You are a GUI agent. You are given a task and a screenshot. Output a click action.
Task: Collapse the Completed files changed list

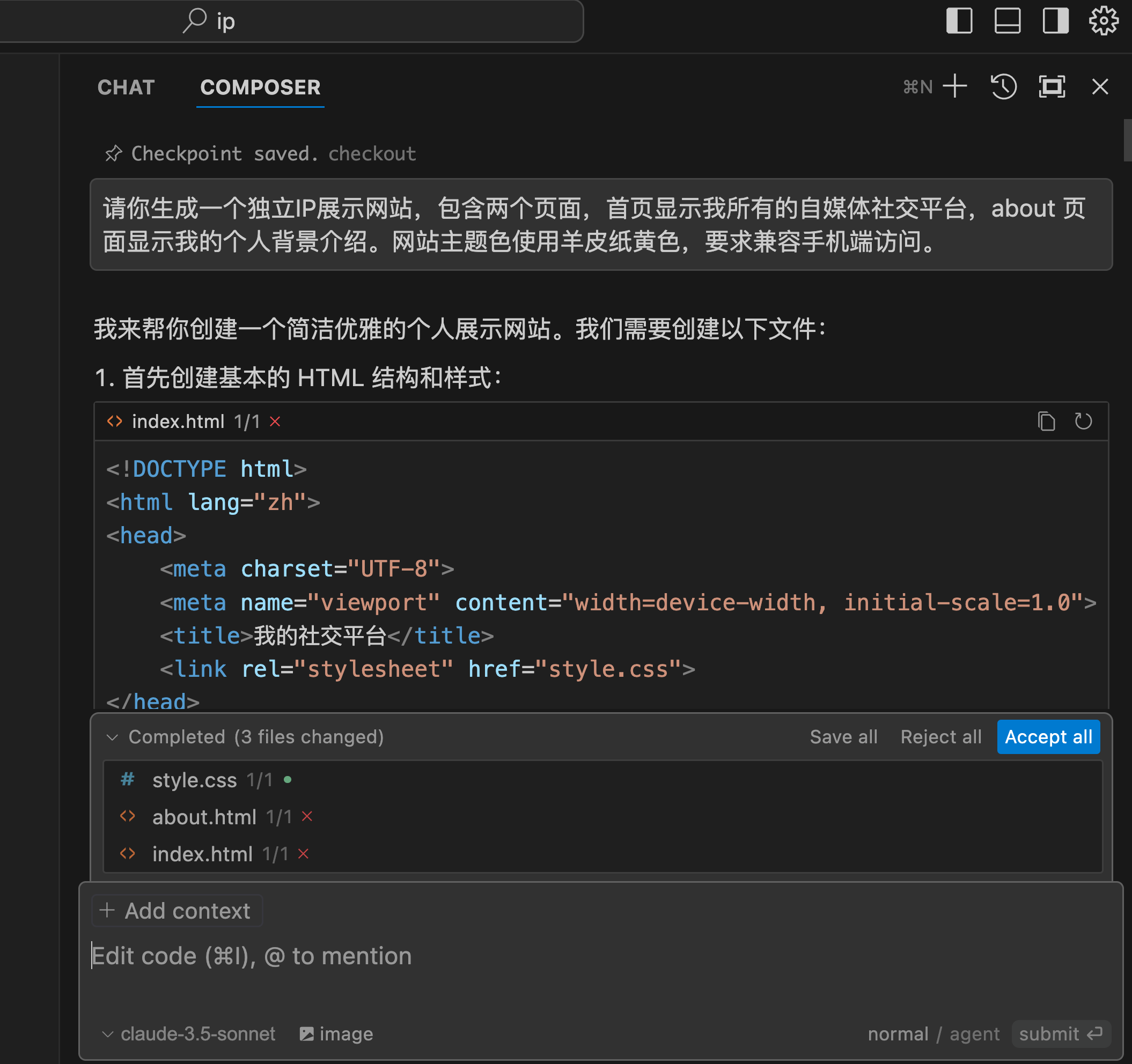[x=112, y=737]
